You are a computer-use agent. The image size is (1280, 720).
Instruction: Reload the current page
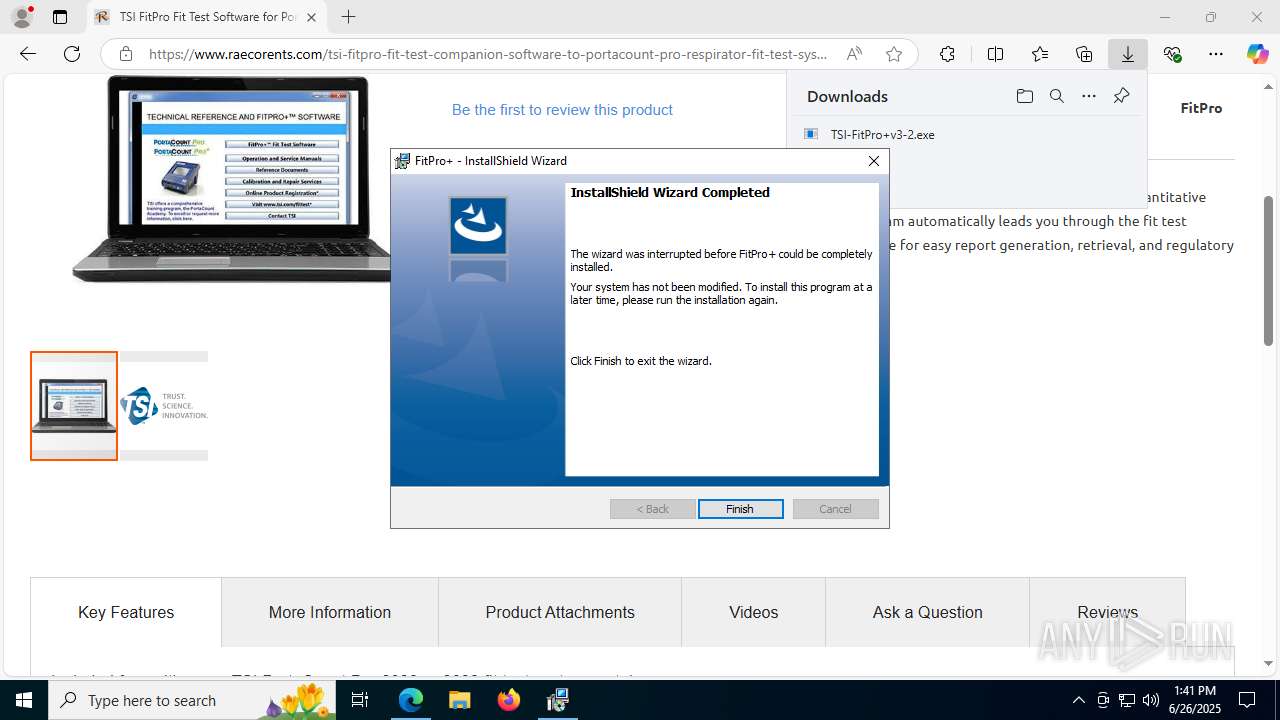(x=72, y=54)
